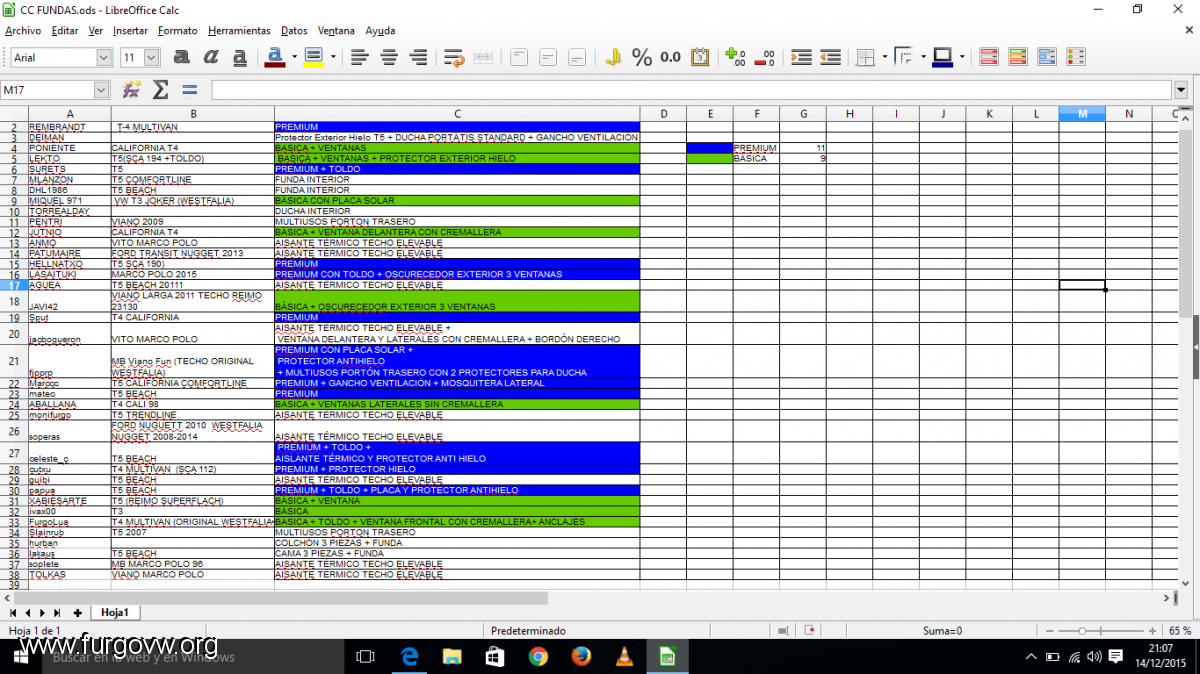Expand the borders dropdown arrow

[884, 57]
